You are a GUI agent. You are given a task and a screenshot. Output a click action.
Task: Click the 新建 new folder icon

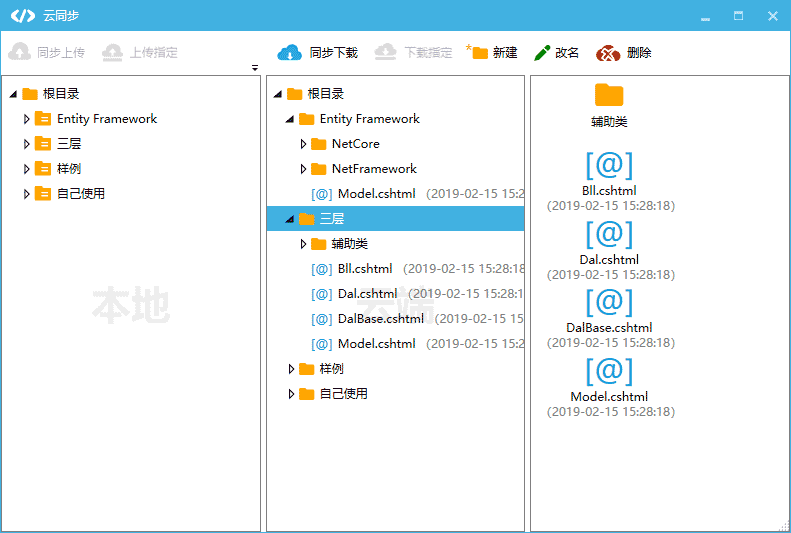pos(478,52)
